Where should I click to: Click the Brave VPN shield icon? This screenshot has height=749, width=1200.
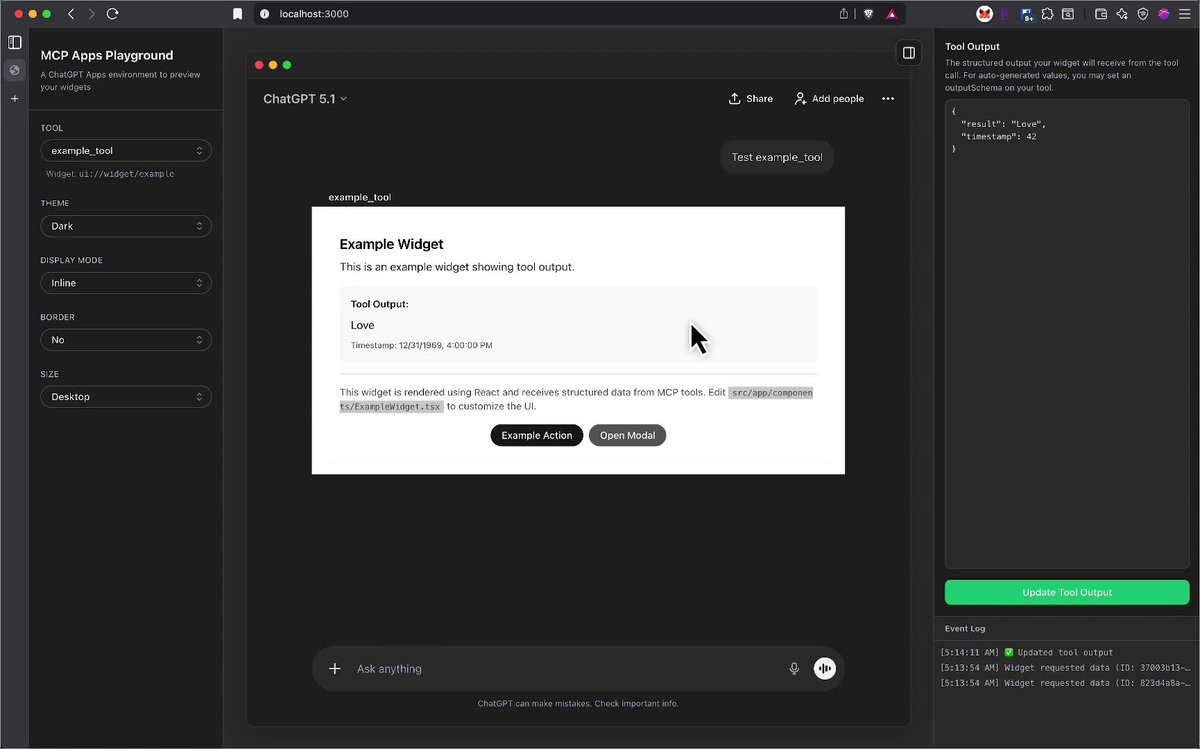[x=1143, y=14]
